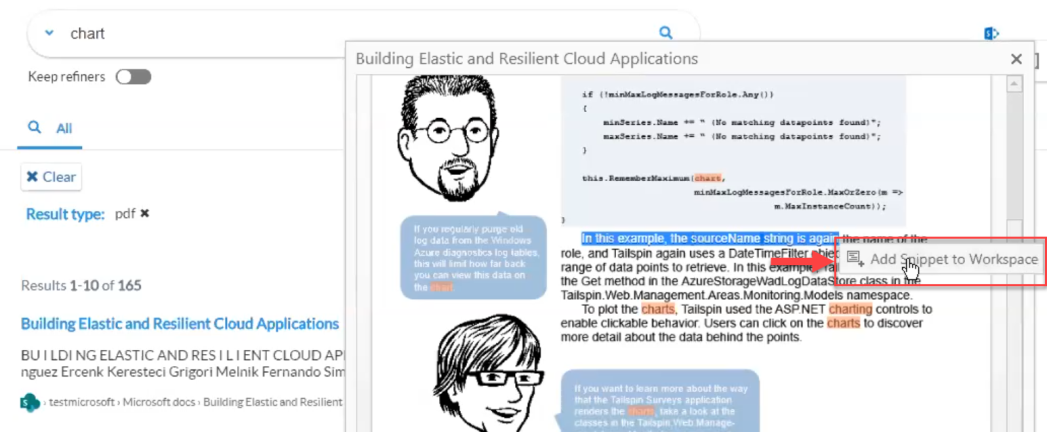This screenshot has height=432, width=1047.
Task: Open the testmicrosoft breadcrumb link
Action: click(x=81, y=402)
